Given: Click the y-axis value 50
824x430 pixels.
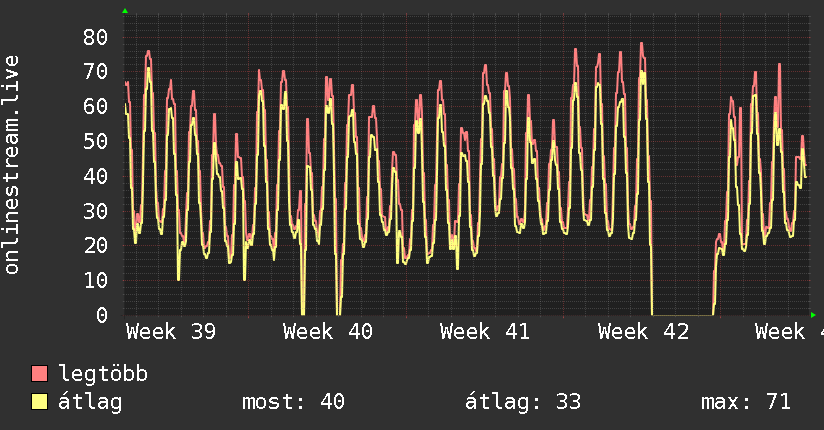Looking at the screenshot, I should [x=96, y=141].
